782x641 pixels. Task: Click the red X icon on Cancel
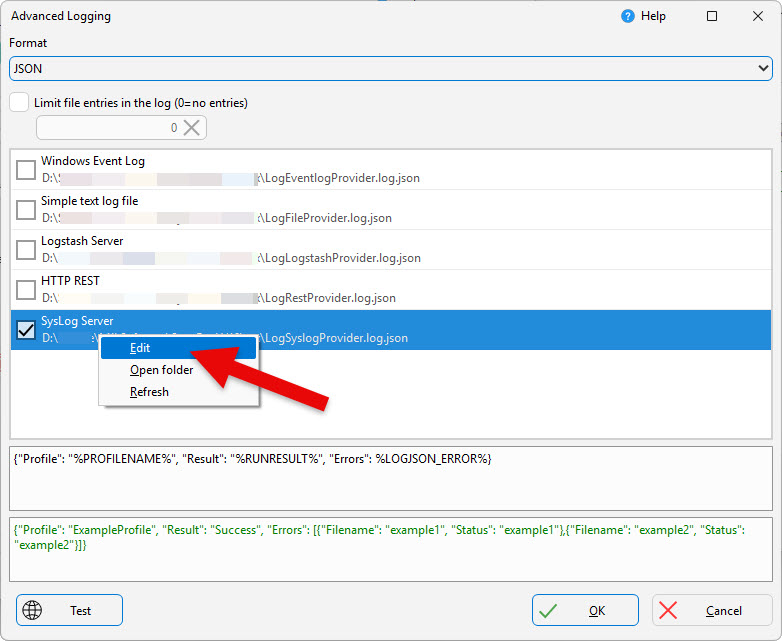click(668, 610)
